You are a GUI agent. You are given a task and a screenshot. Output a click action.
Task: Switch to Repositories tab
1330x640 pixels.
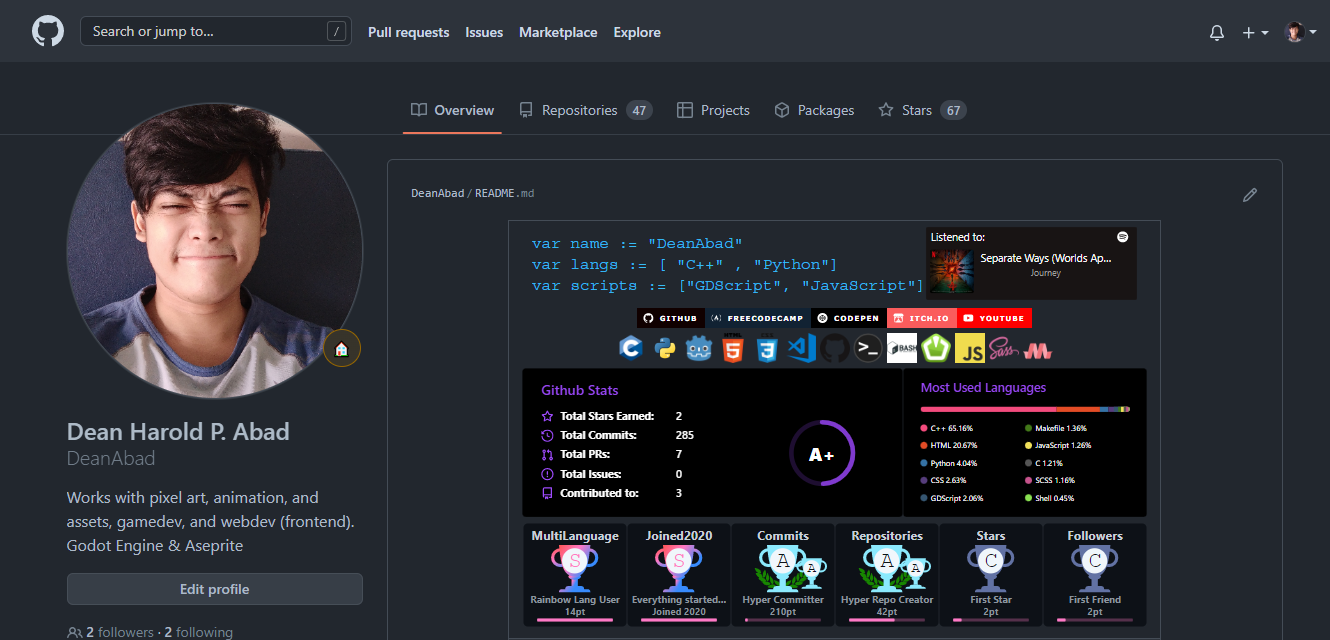click(585, 110)
